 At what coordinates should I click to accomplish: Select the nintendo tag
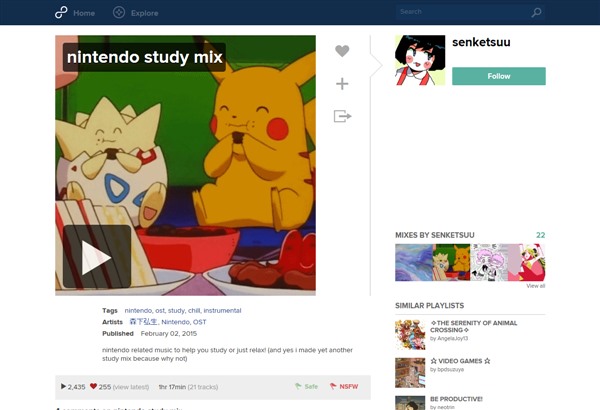pos(138,310)
